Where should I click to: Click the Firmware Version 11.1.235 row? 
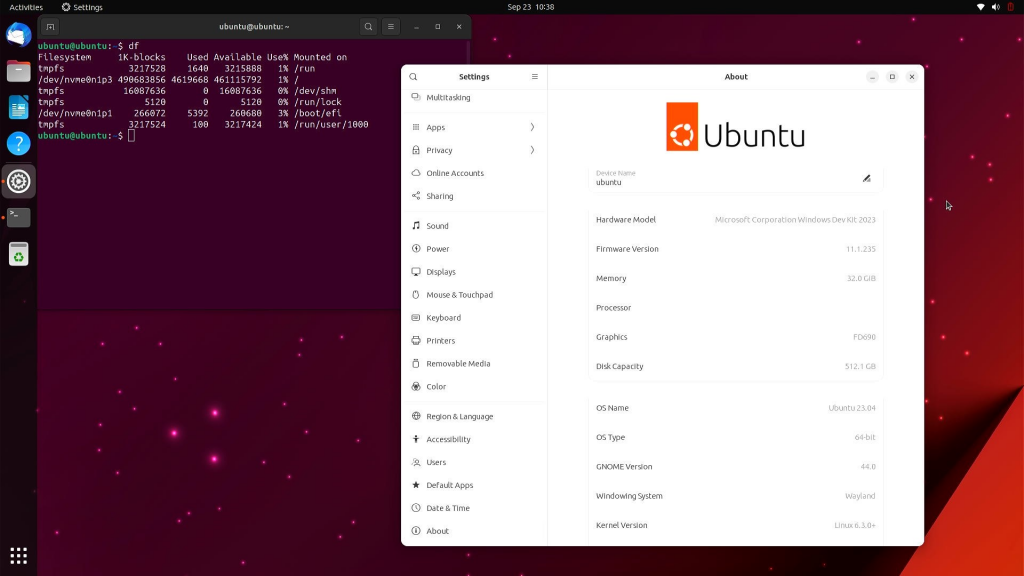pos(735,249)
